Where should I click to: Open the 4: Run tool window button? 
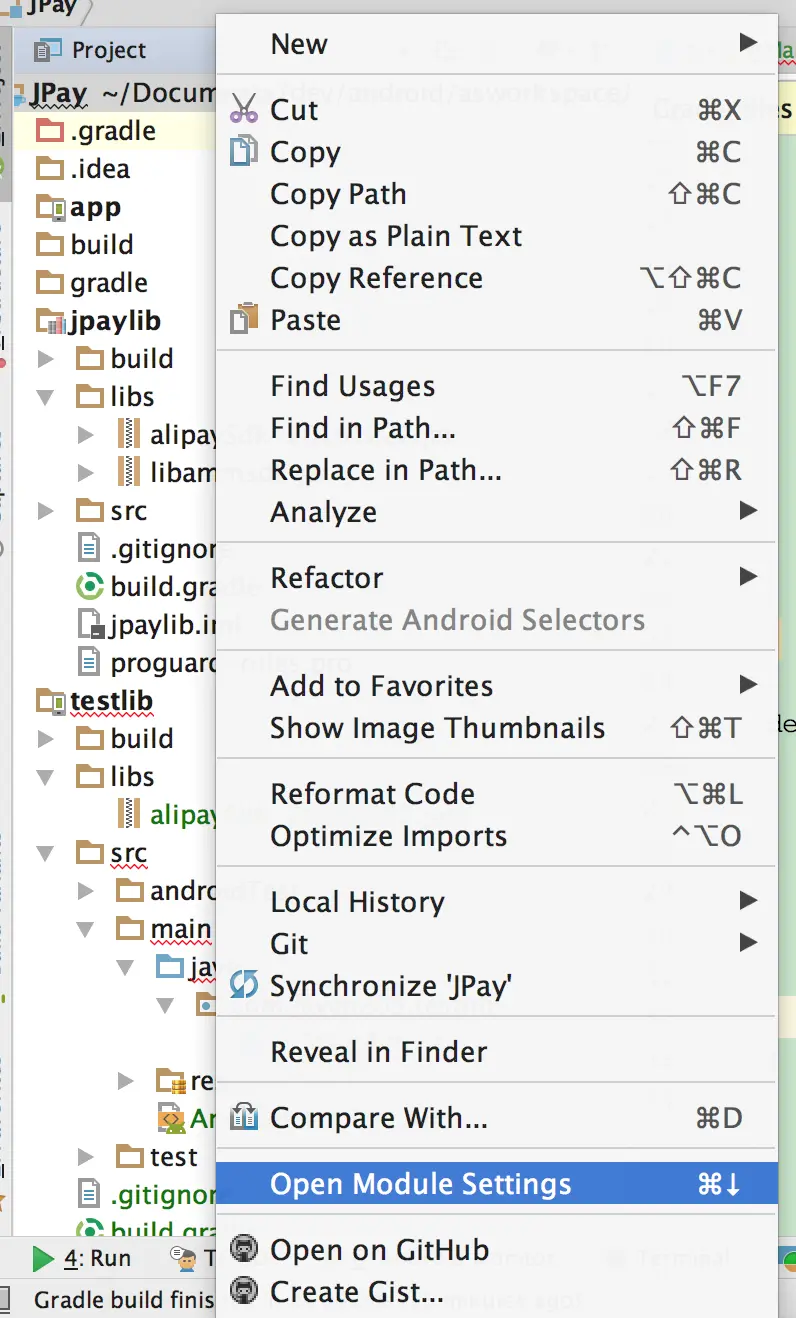pyautogui.click(x=83, y=1258)
